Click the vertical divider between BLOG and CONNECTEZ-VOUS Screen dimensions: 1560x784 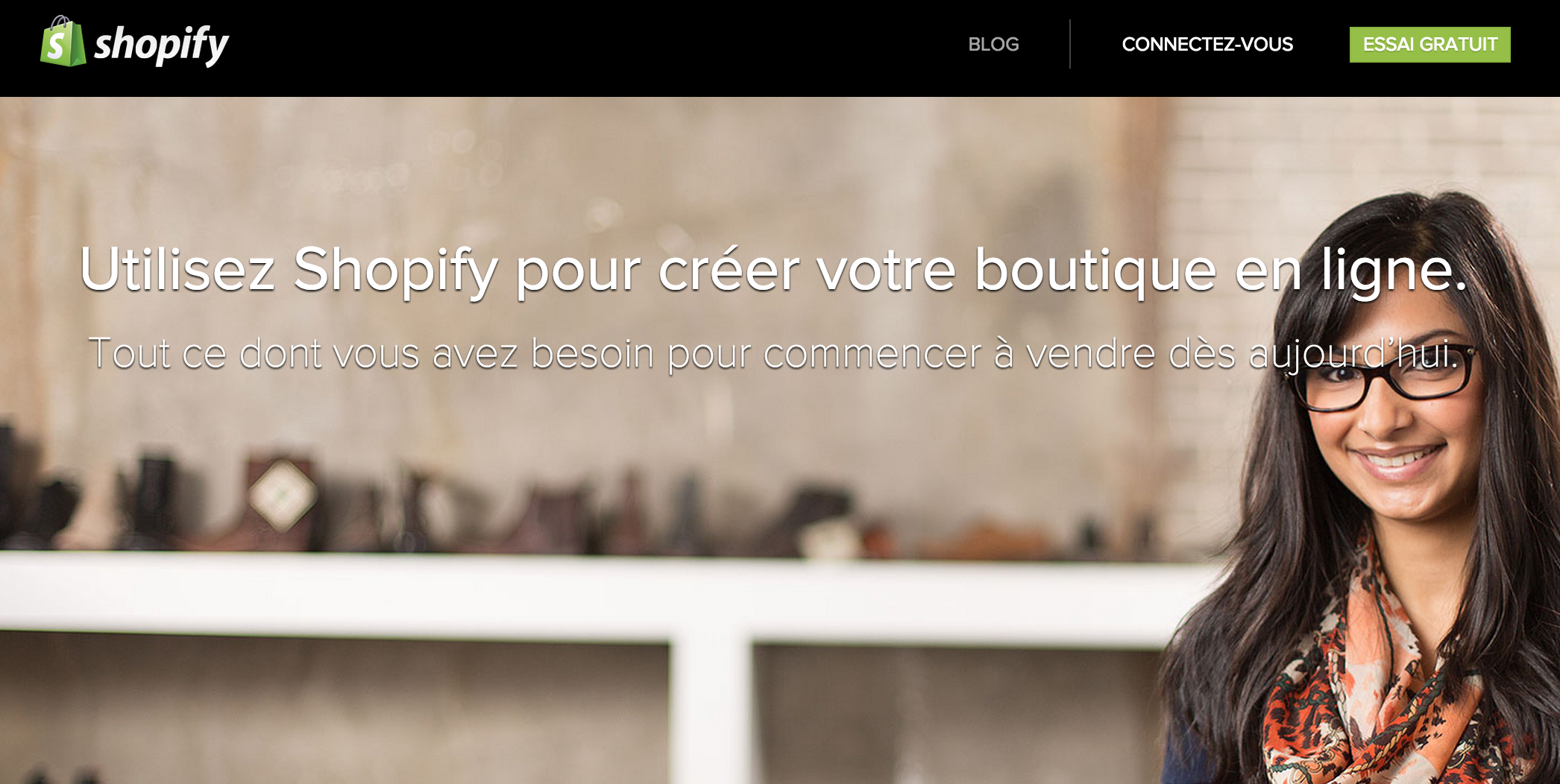(x=1070, y=44)
